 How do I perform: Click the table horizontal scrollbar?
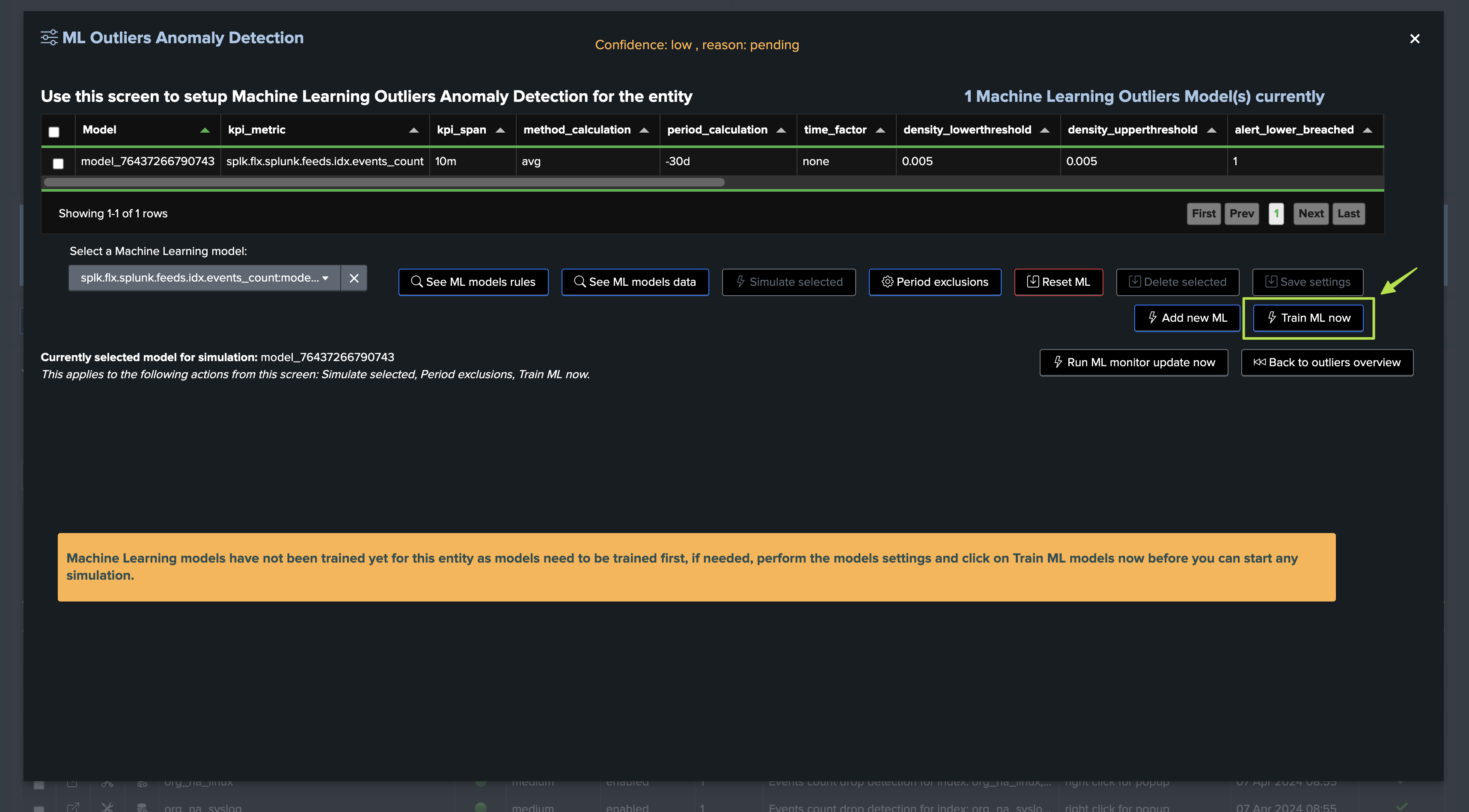tap(384, 182)
